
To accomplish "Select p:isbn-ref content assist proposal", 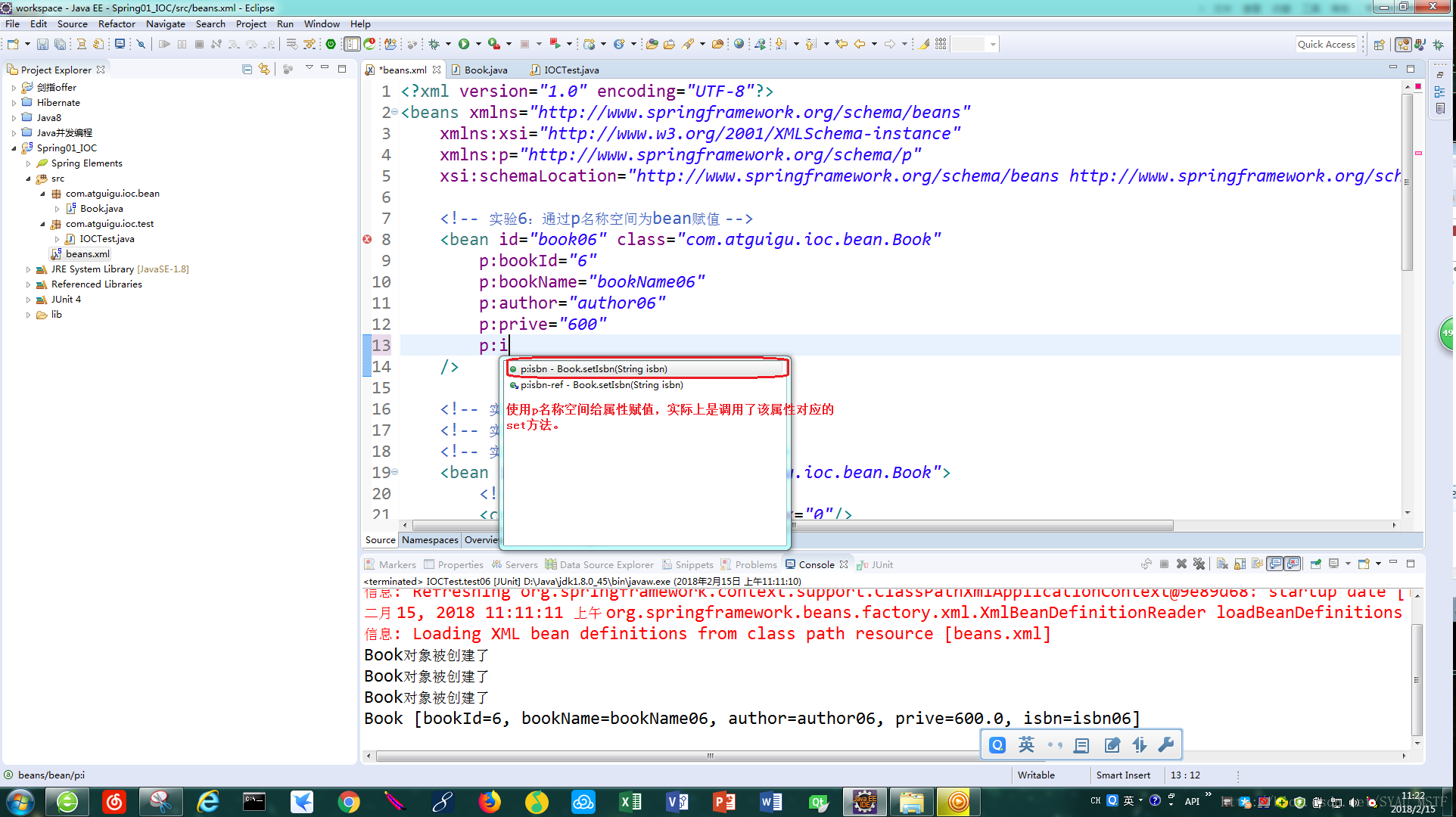I will point(647,385).
